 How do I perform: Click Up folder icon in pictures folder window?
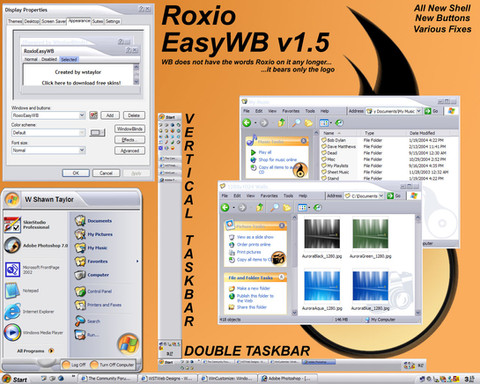click(x=260, y=207)
